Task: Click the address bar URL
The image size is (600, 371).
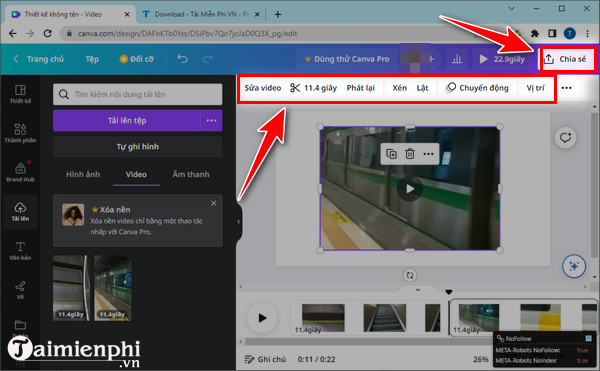Action: click(188, 34)
